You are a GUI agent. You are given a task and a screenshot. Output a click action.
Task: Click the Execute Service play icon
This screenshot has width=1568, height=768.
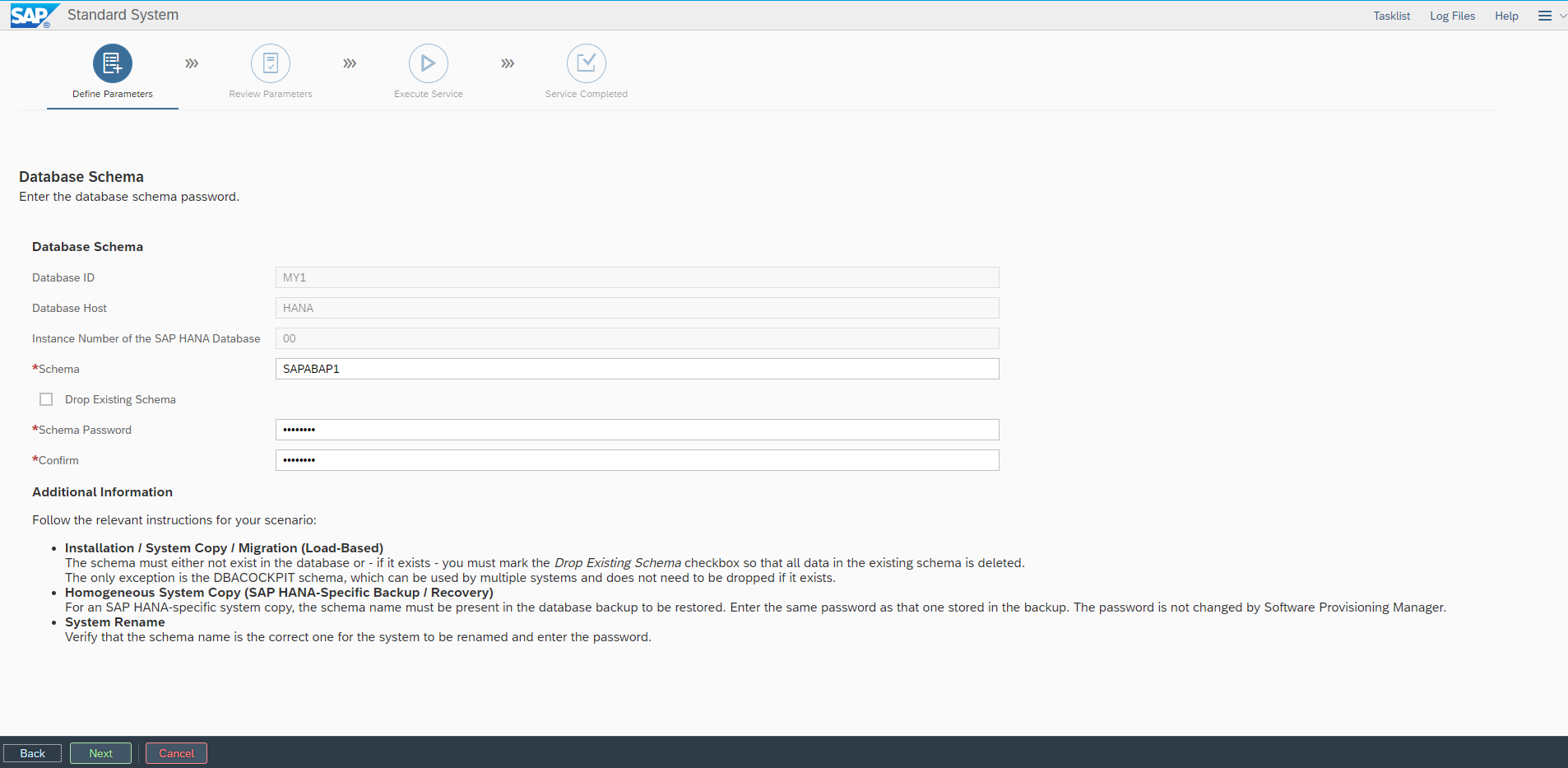pyautogui.click(x=429, y=63)
